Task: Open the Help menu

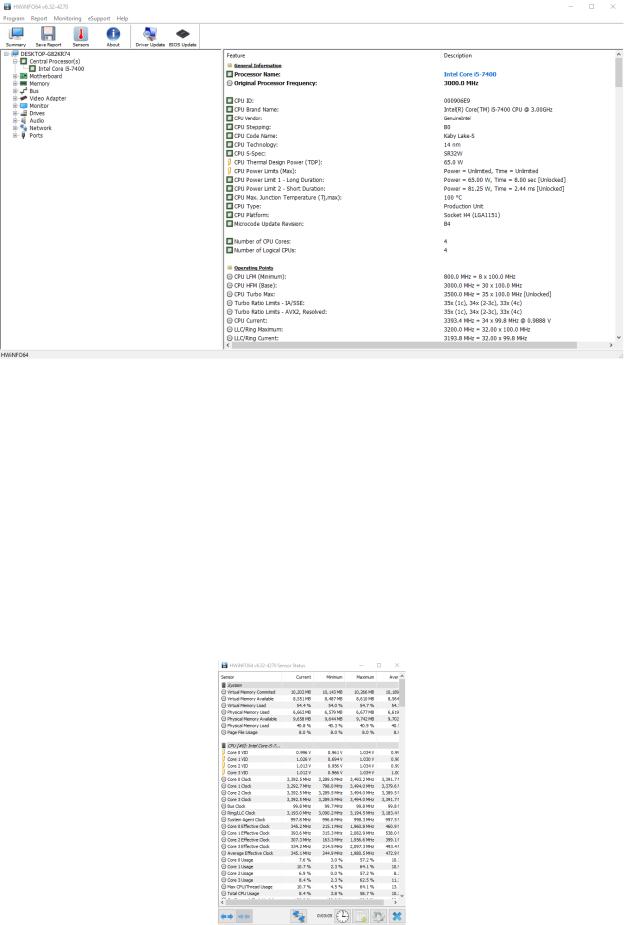Action: (x=122, y=18)
